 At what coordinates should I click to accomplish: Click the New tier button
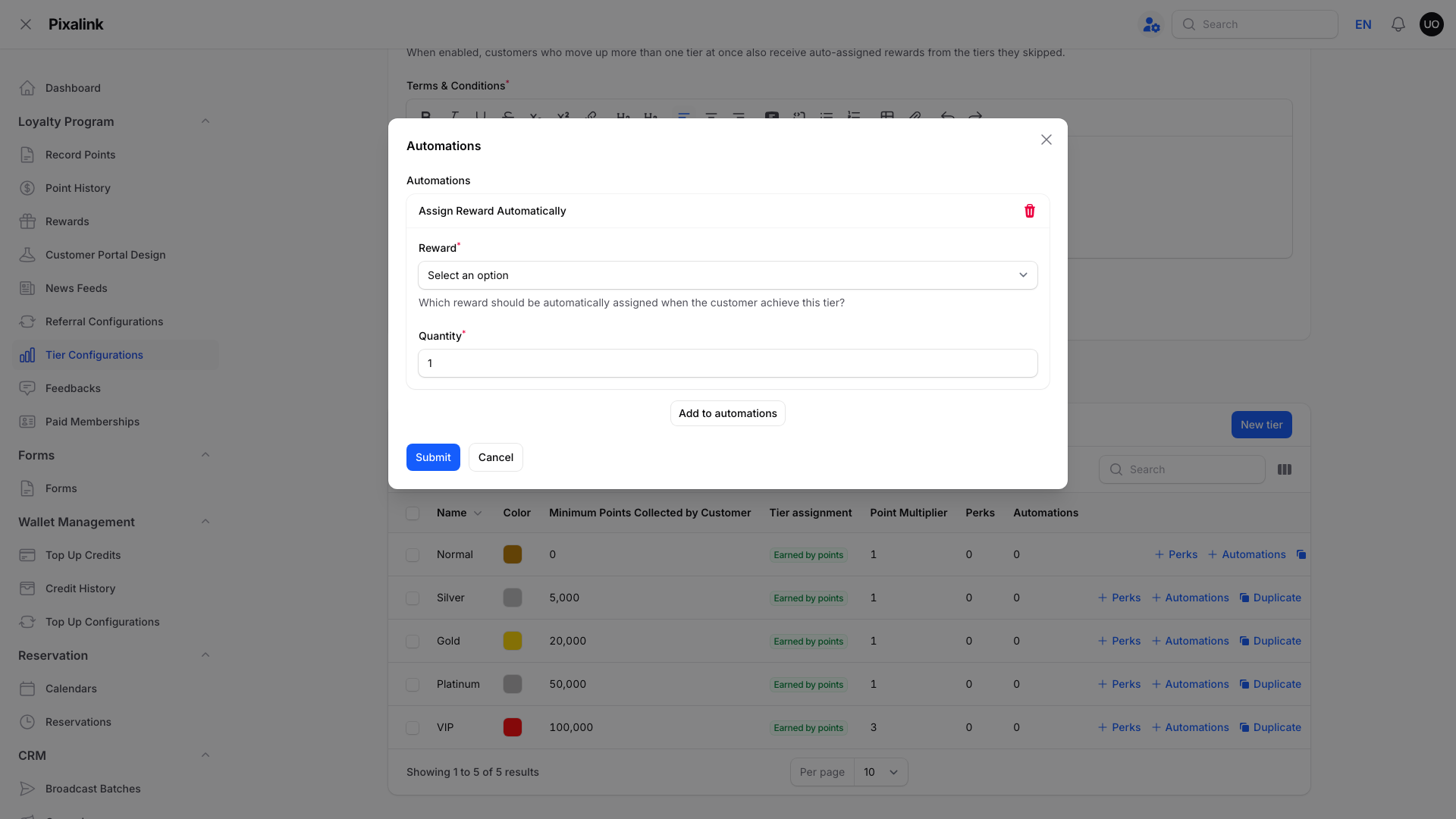(1262, 425)
